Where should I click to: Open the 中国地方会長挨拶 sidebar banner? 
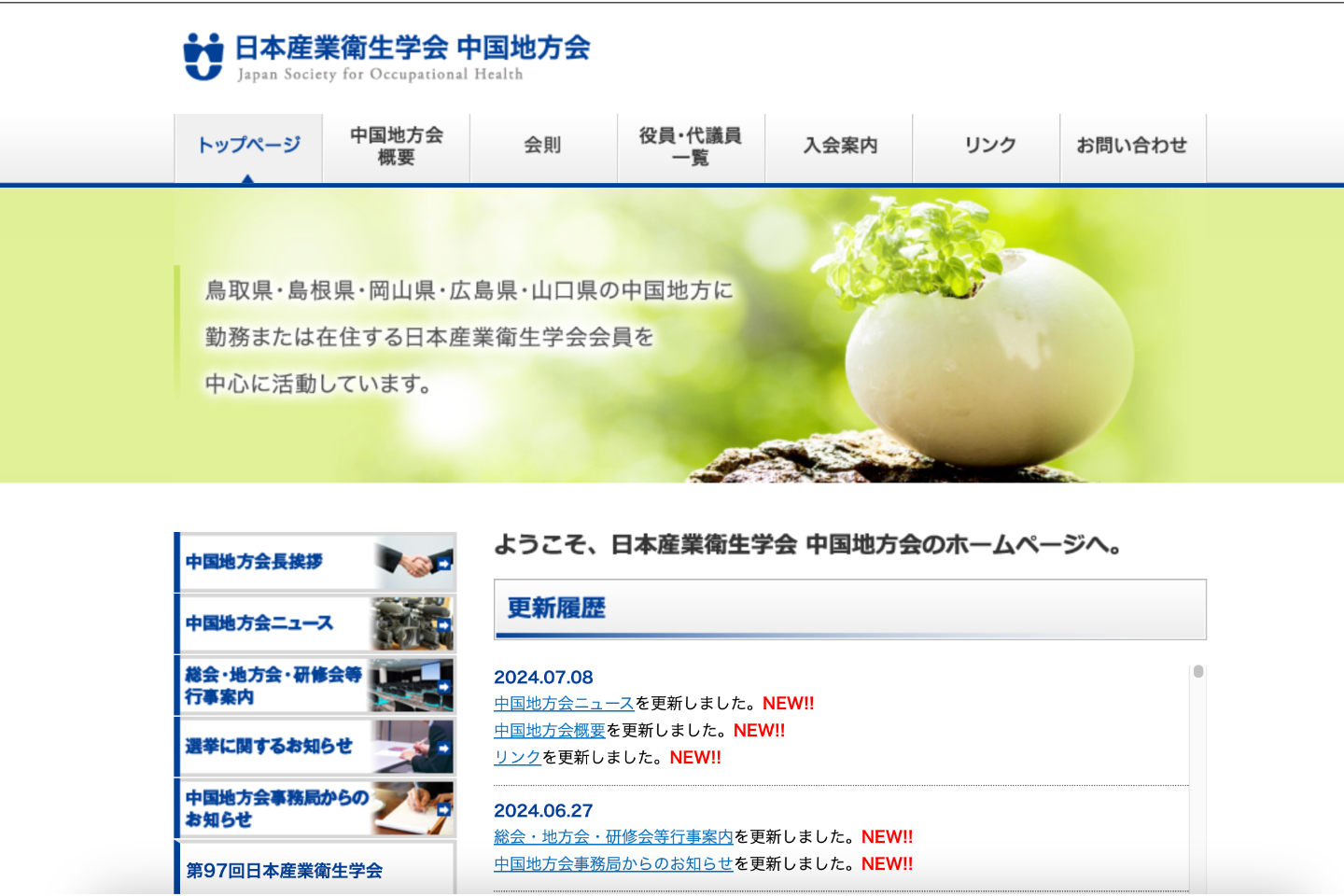[315, 562]
